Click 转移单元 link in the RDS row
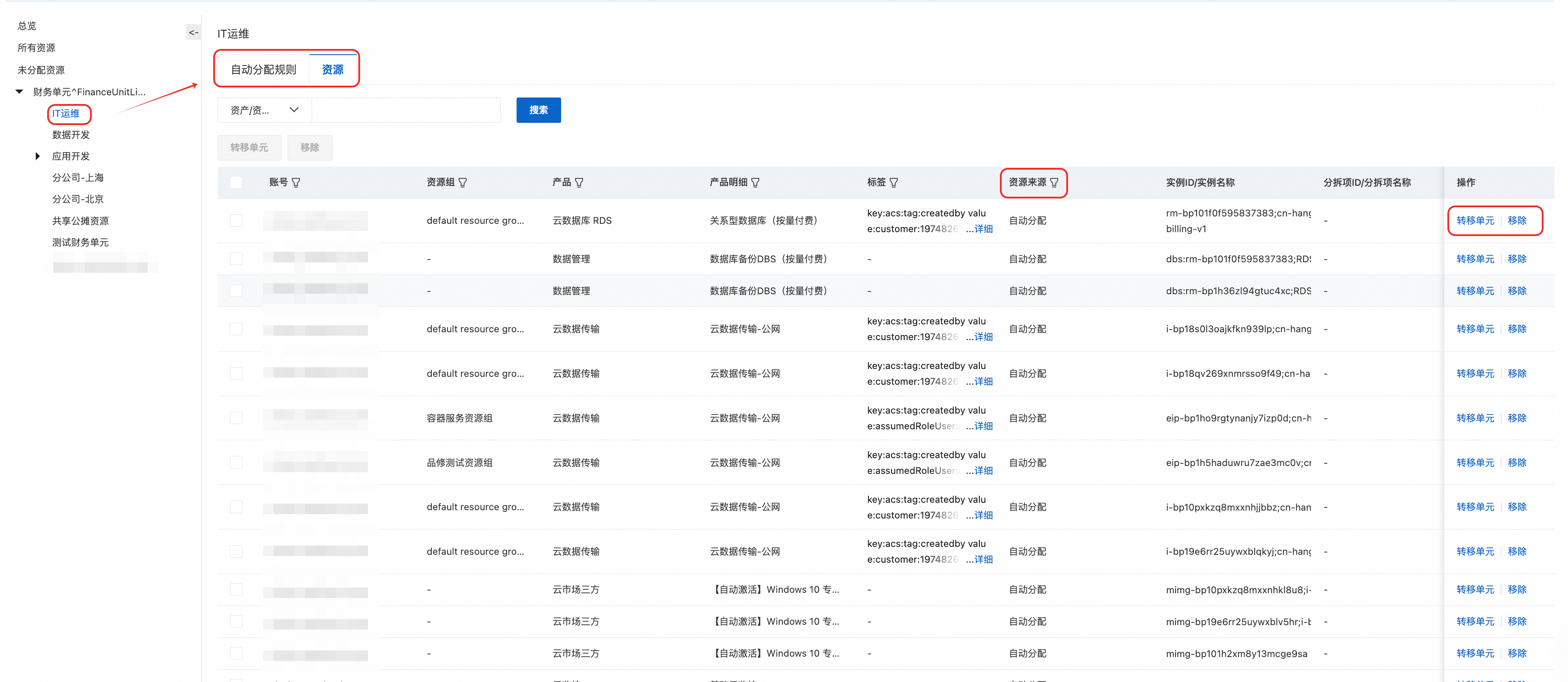Screen dimensions: 1568x682 1474,220
